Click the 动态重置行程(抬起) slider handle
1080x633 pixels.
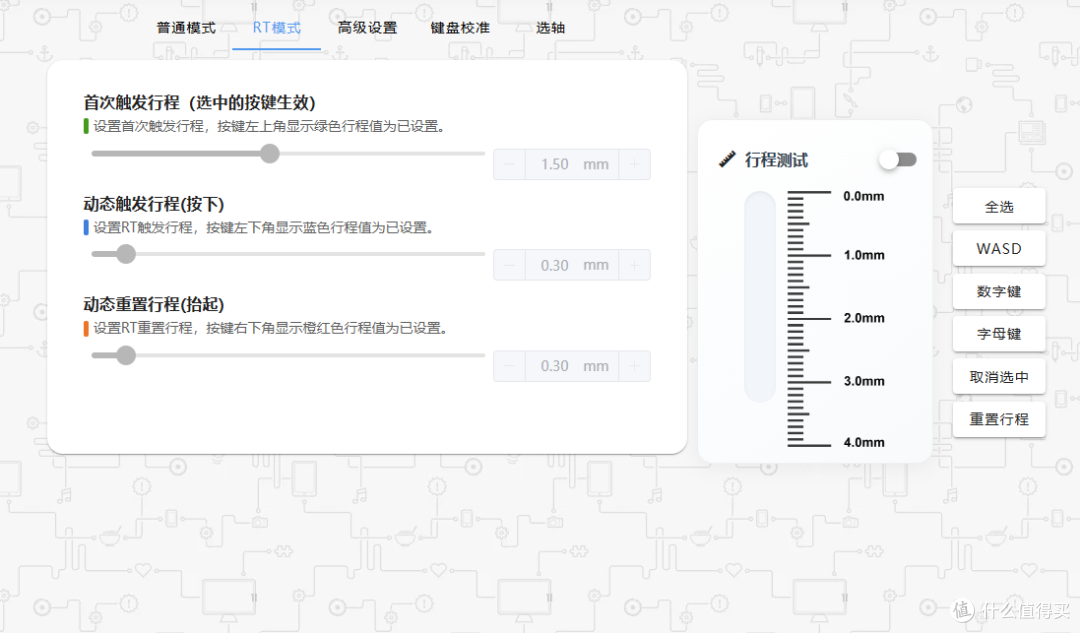125,355
